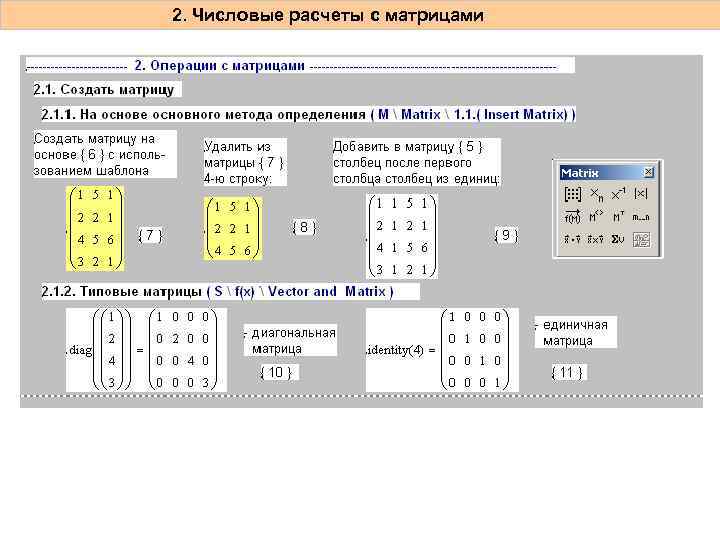Viewport: 720px width, 540px height.
Task: Click the '2.1. Создать матрицу' heading
Action: (104, 89)
